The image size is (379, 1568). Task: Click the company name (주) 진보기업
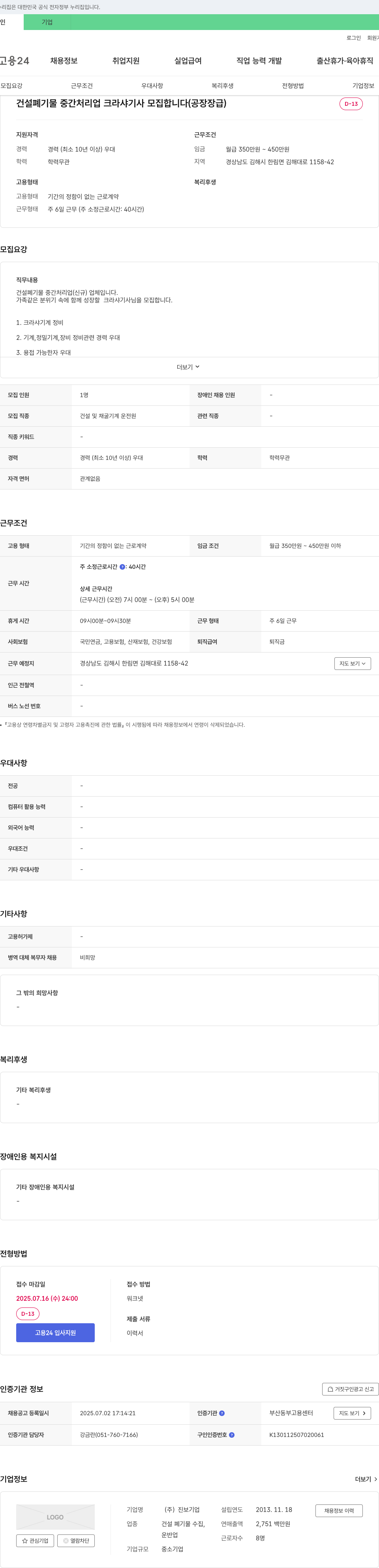coord(182,1510)
